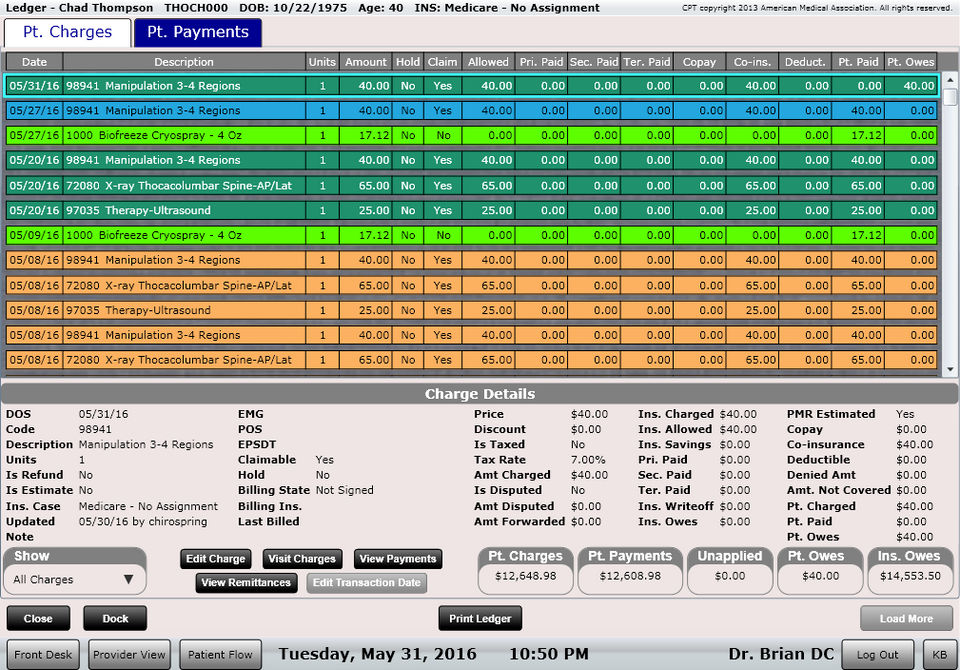Click the Pt. Payments total $12,608.98
This screenshot has height=670, width=960.
click(x=630, y=576)
